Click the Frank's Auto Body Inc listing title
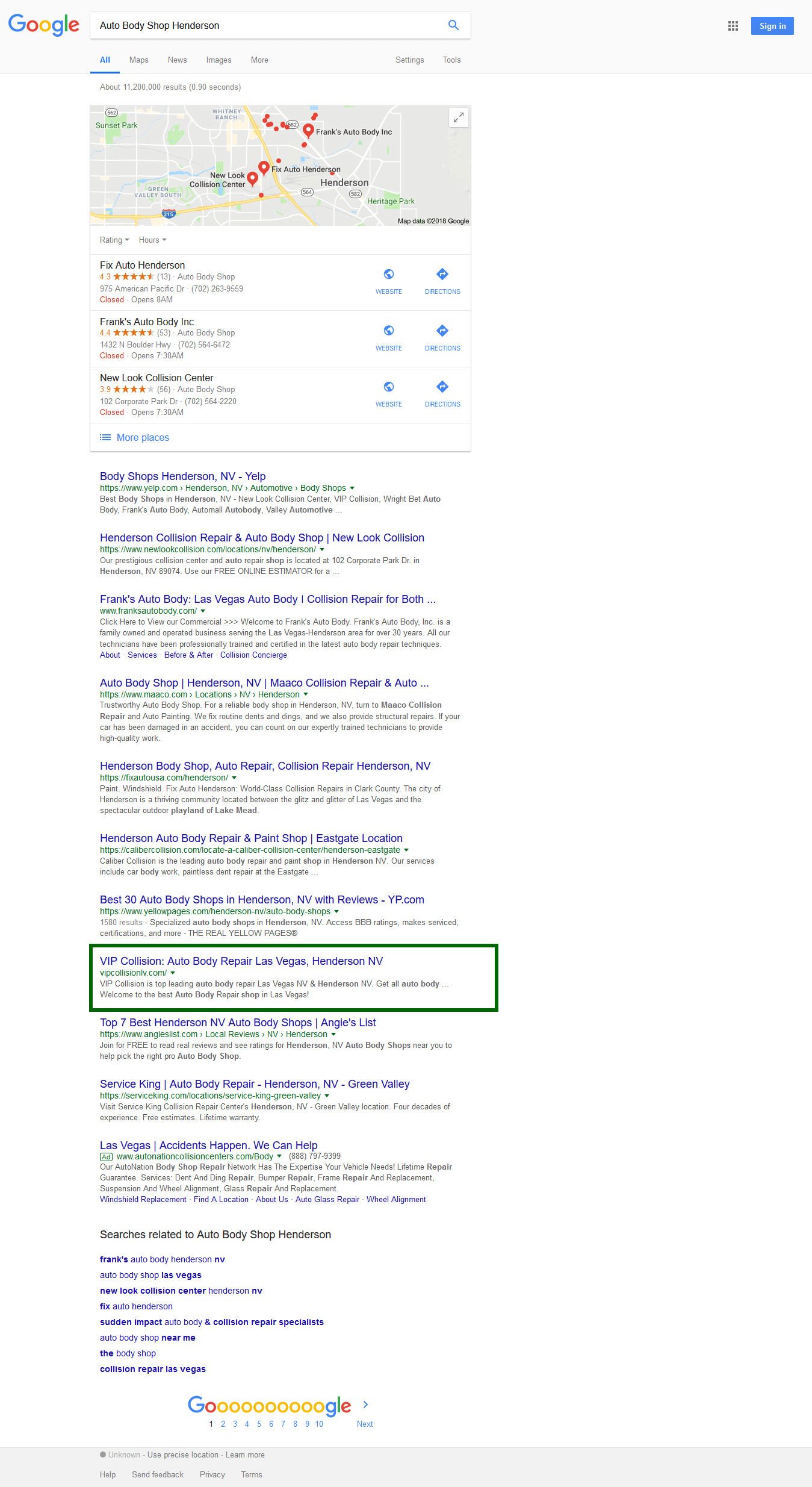 147,322
